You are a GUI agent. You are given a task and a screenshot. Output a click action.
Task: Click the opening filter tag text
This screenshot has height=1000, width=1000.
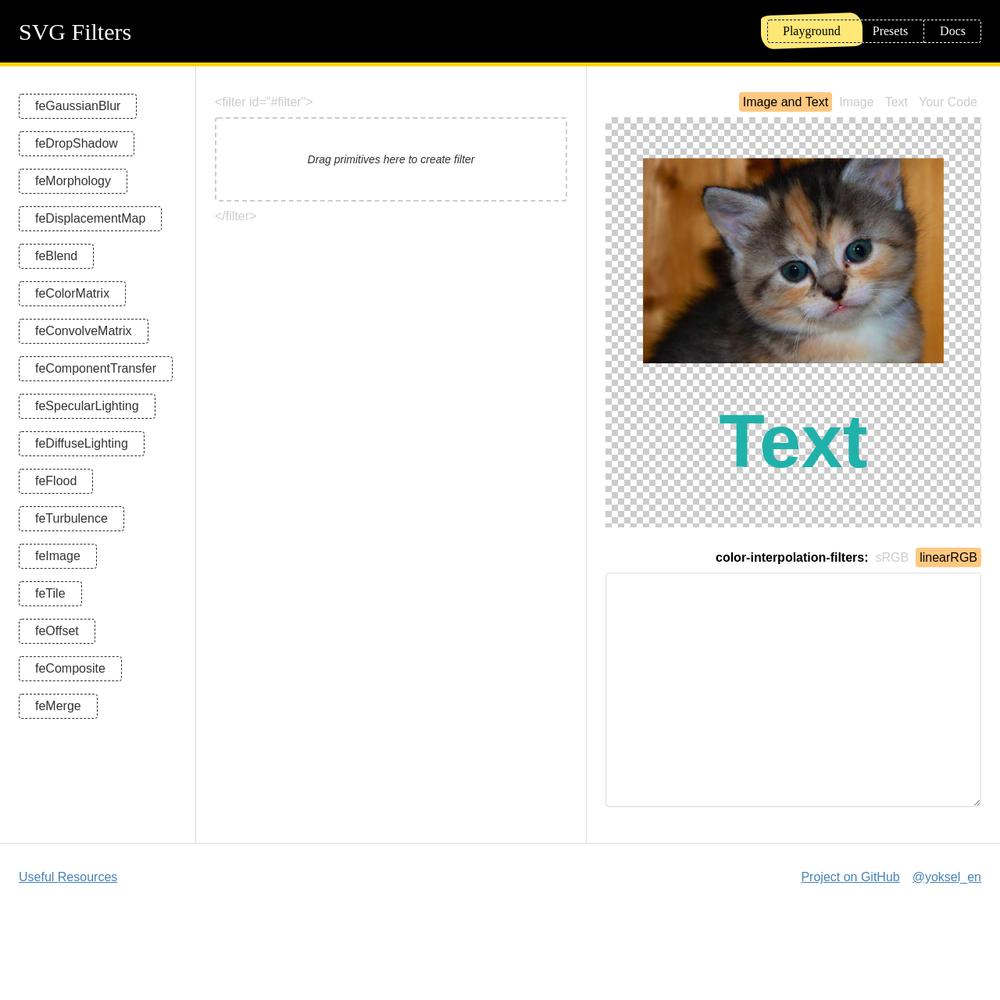(x=263, y=102)
